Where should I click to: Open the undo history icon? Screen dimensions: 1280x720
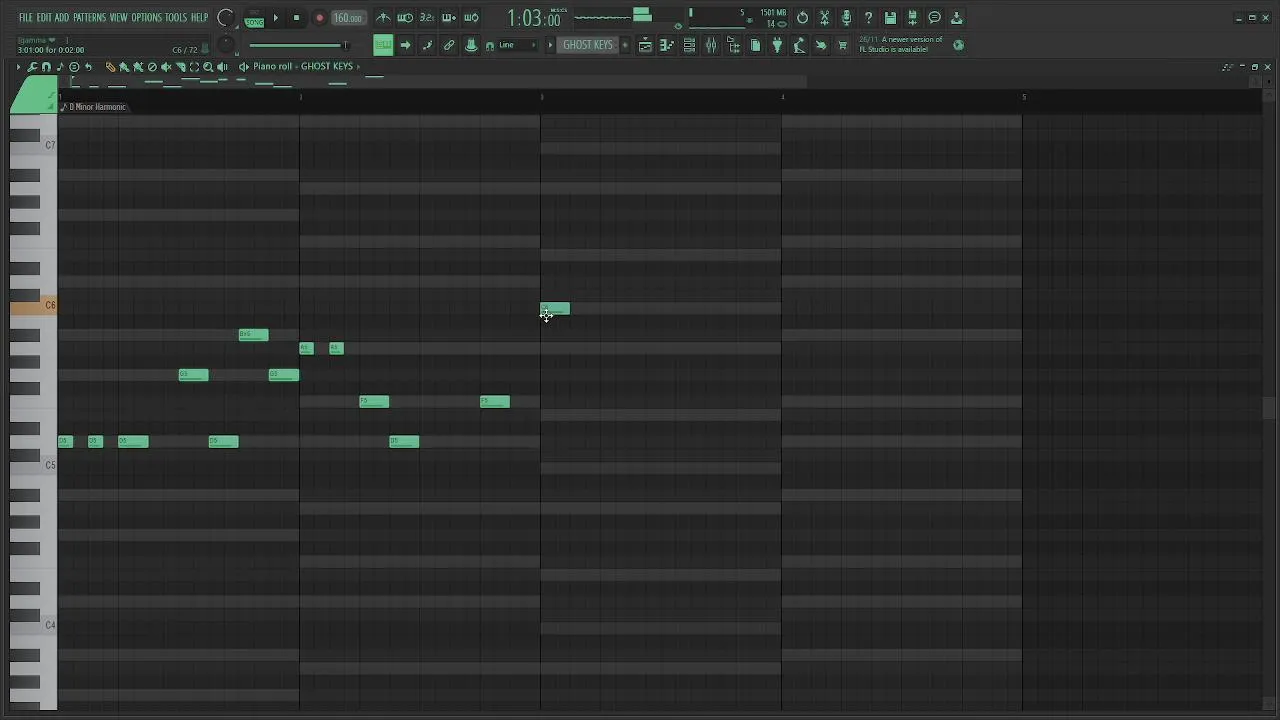(x=802, y=18)
